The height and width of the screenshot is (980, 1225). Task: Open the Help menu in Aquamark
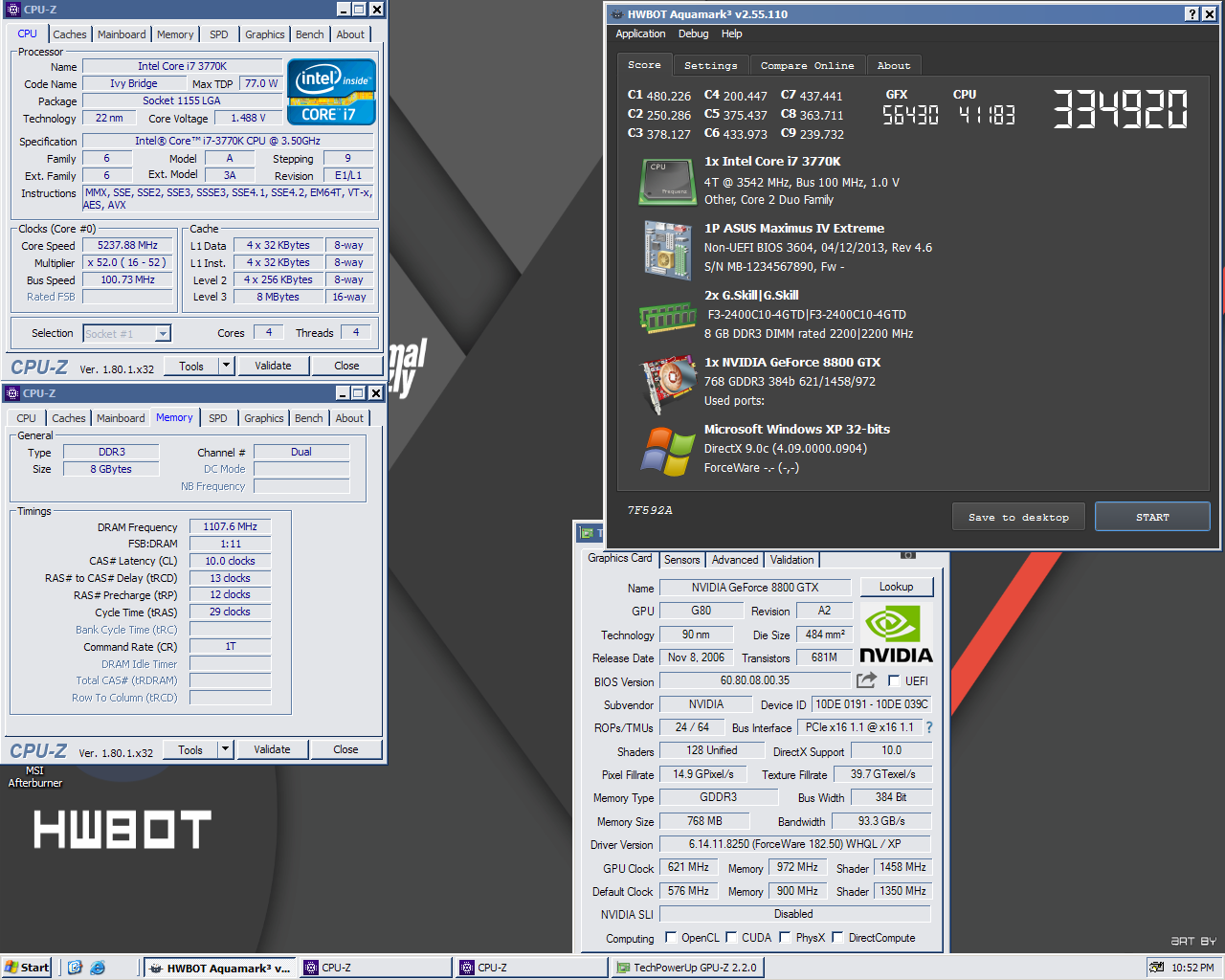coord(731,33)
